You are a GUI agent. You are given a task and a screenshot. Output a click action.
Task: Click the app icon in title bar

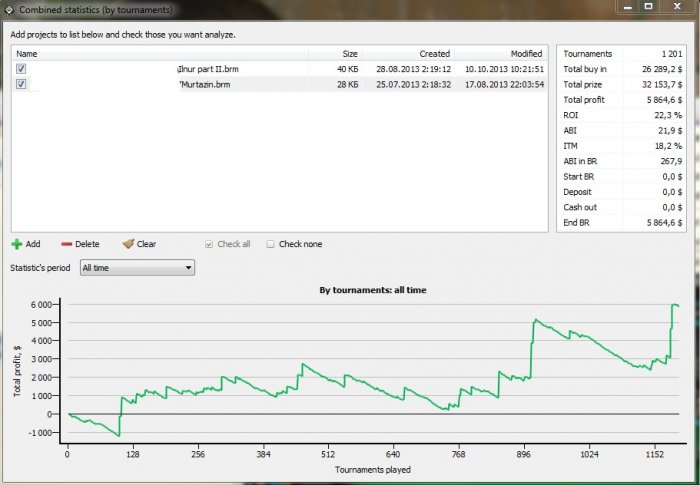pos(9,9)
